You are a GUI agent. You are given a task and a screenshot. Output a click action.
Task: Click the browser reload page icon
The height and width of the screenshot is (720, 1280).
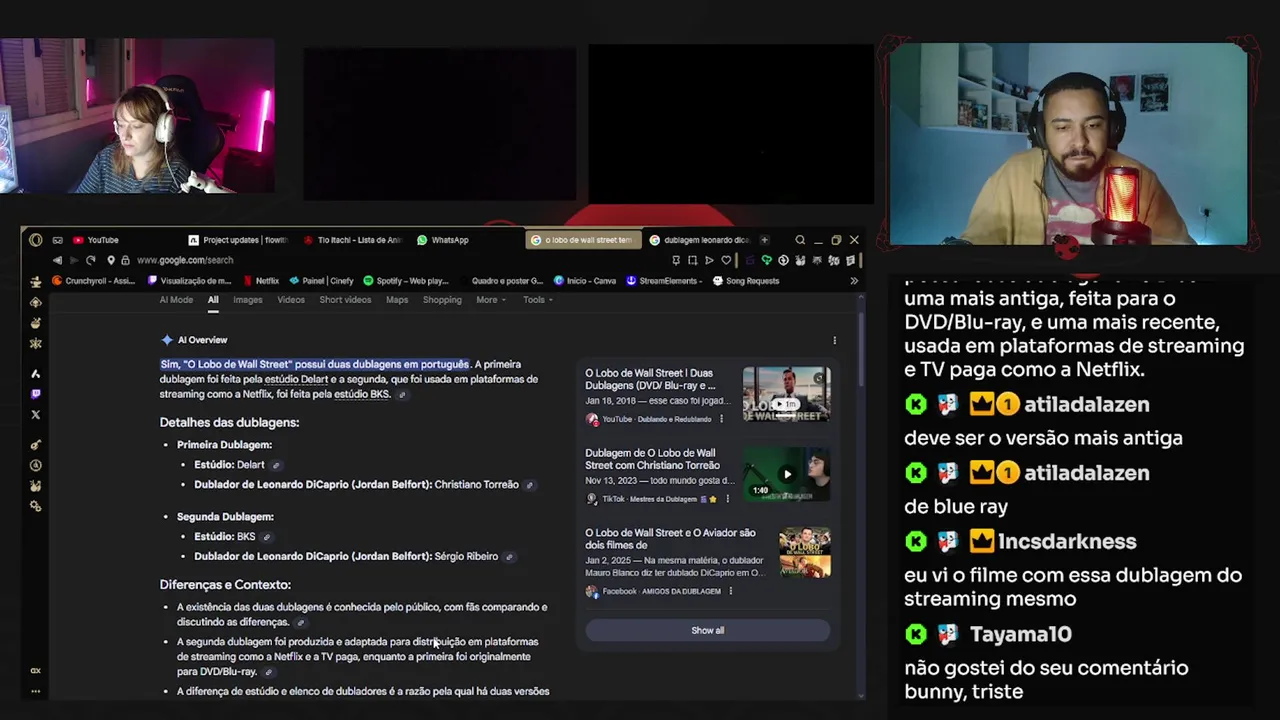pos(90,260)
